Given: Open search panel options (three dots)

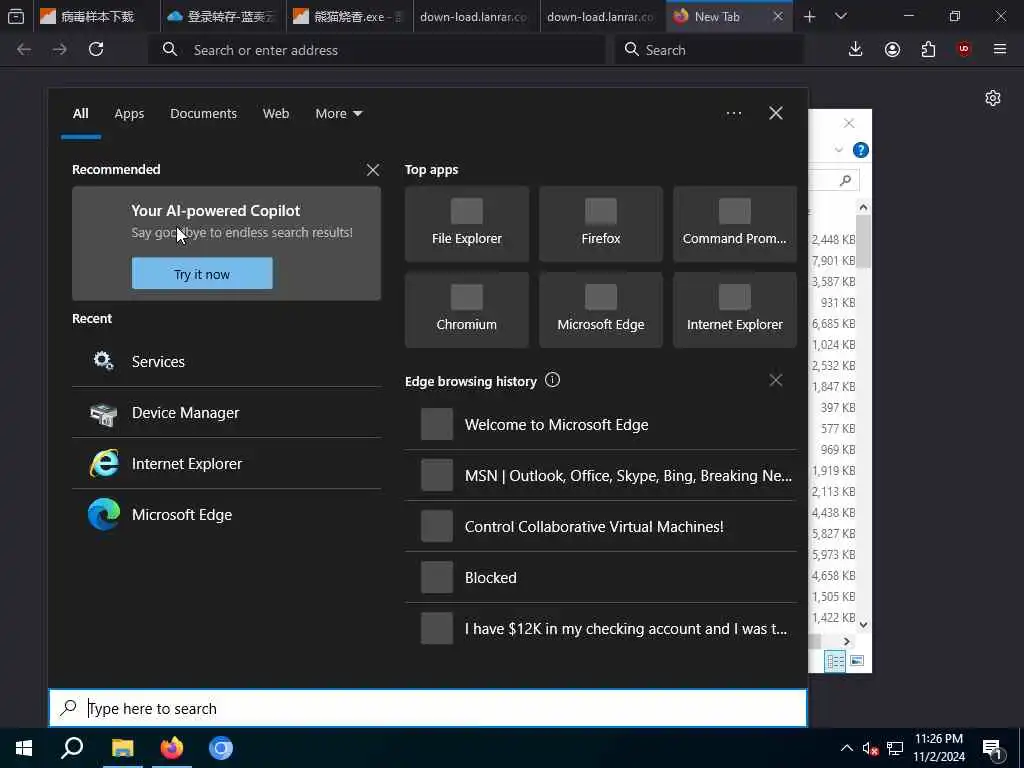Looking at the screenshot, I should [x=733, y=114].
